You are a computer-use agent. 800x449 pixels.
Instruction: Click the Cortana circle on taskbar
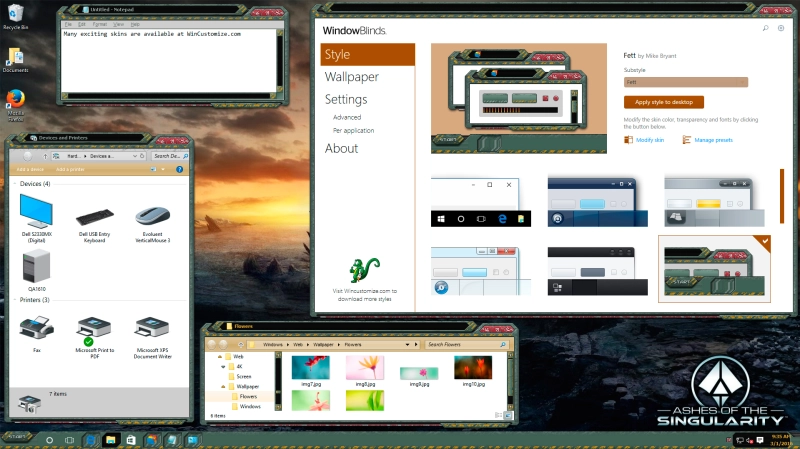tap(49, 440)
